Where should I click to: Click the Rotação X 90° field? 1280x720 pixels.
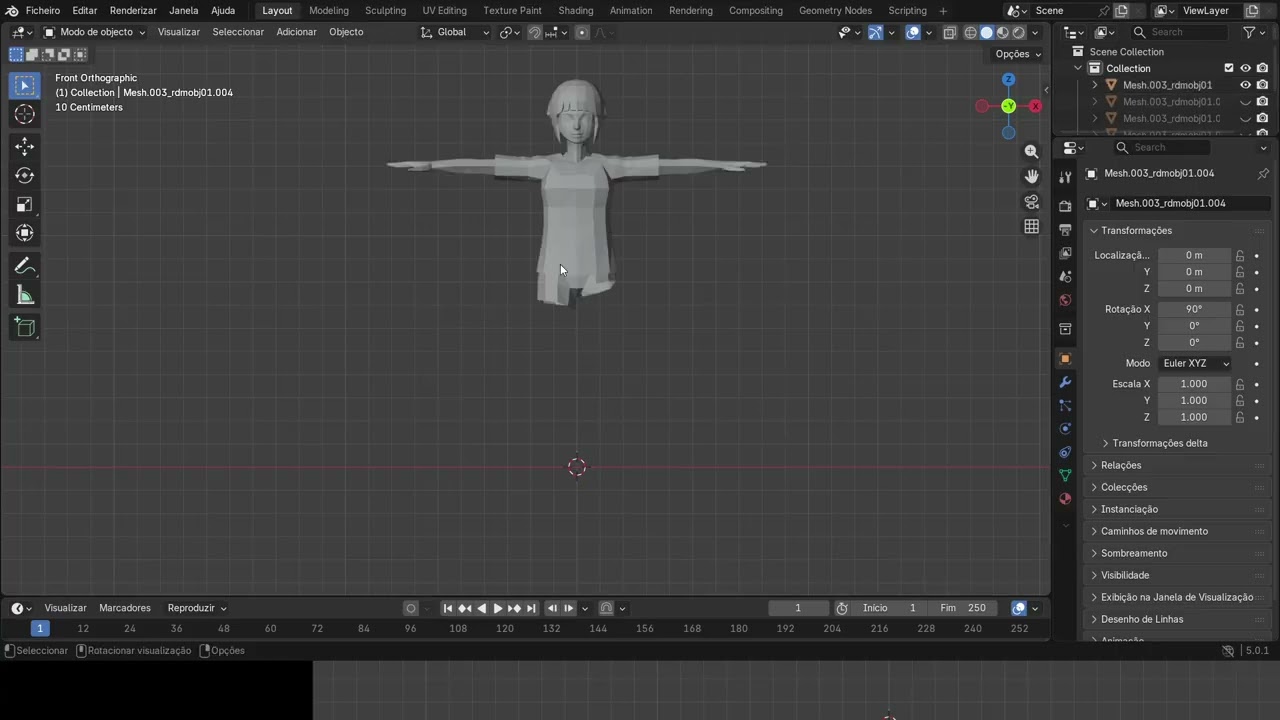click(1194, 309)
